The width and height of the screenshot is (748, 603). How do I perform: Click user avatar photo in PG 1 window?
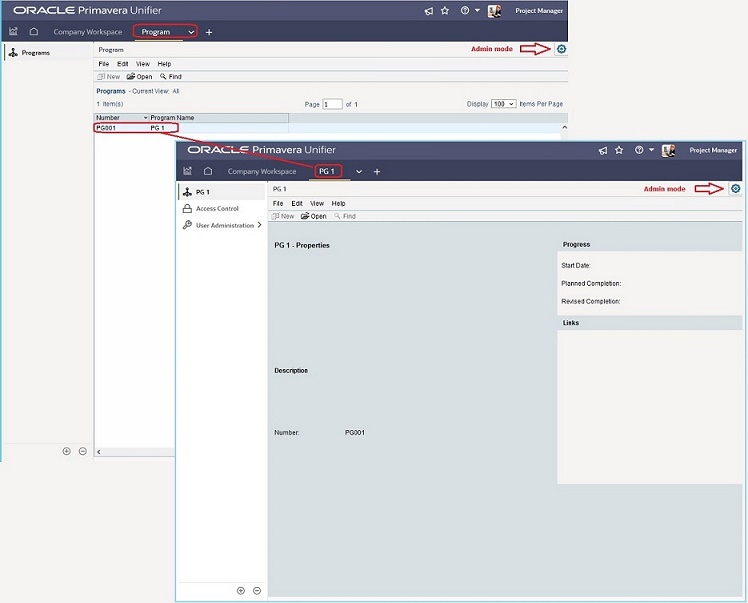[x=668, y=151]
